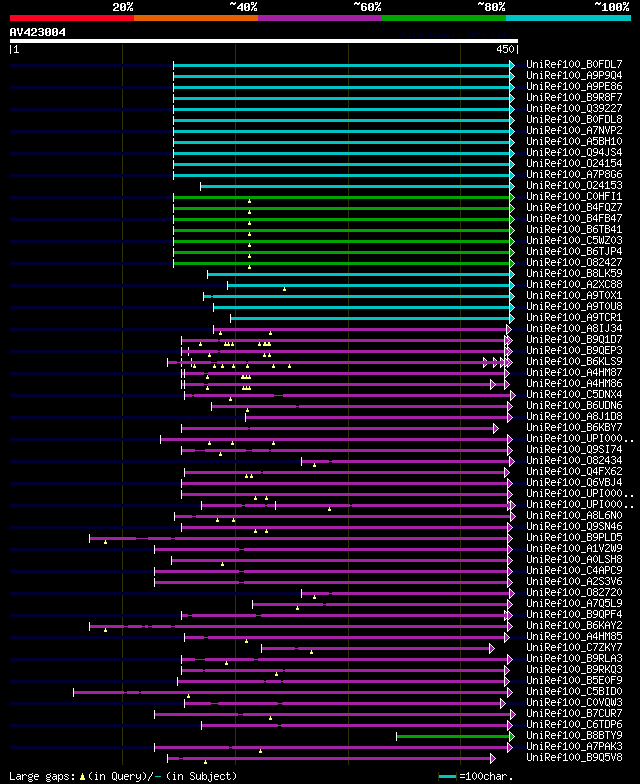Select the UniRef100_A7P8G6 label

574,174
